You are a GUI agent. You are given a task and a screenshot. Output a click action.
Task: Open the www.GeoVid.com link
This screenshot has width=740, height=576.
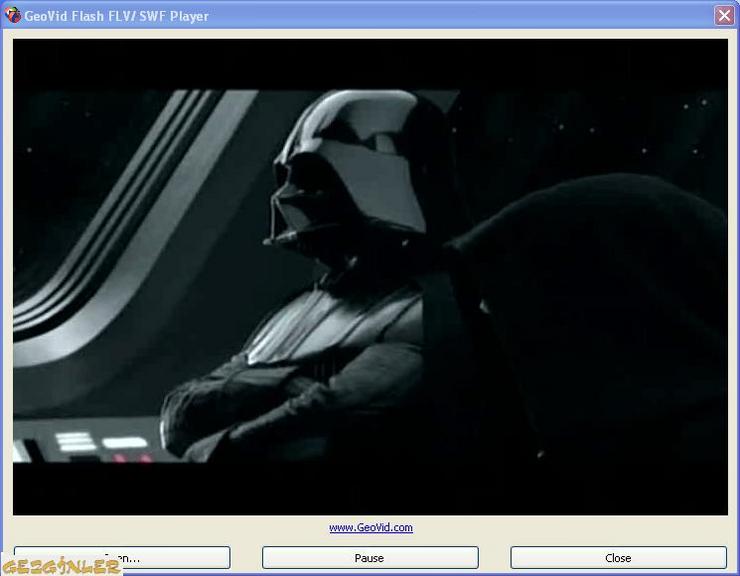(371, 527)
